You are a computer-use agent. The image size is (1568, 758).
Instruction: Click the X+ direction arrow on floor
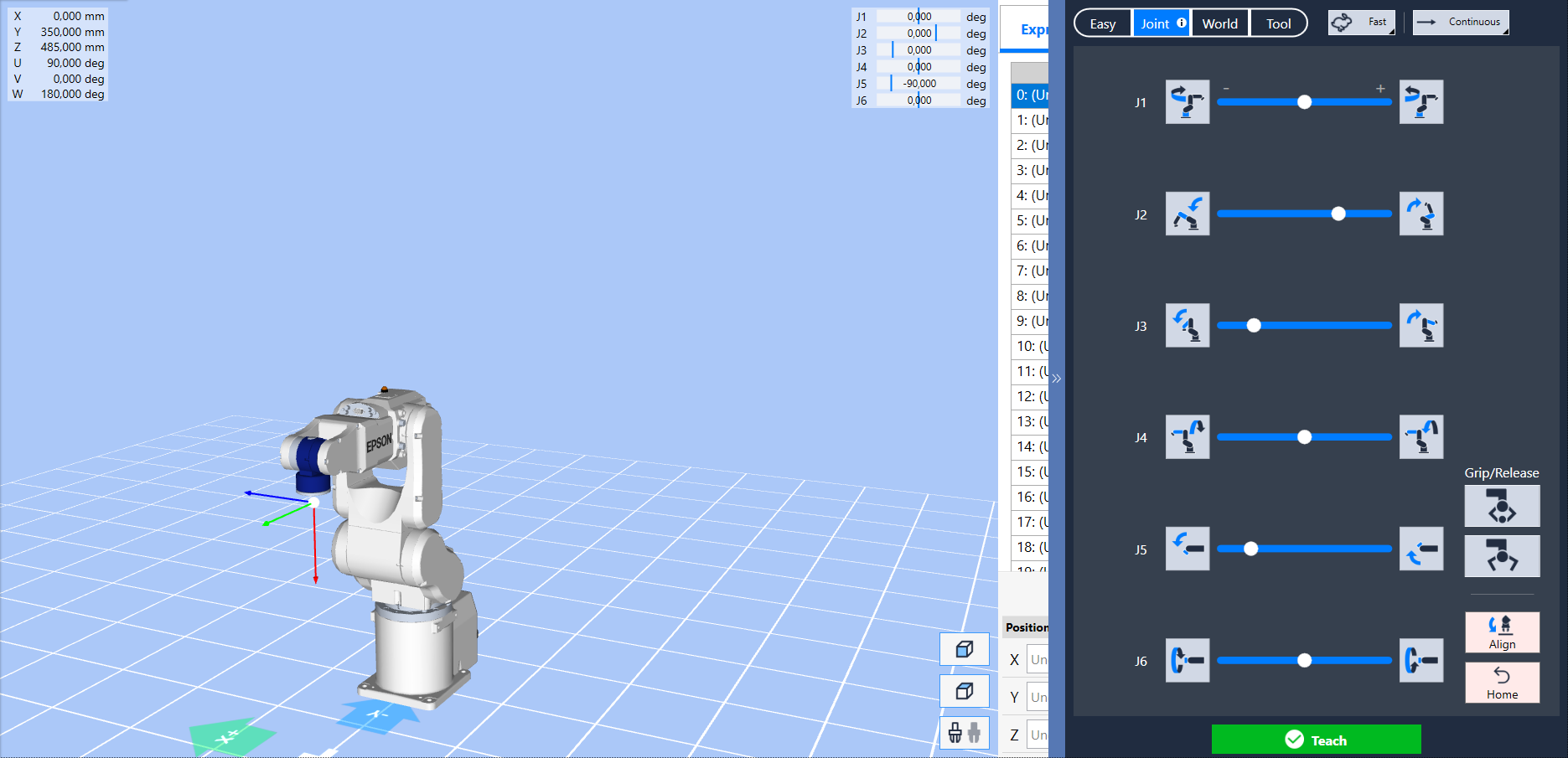coord(231,738)
